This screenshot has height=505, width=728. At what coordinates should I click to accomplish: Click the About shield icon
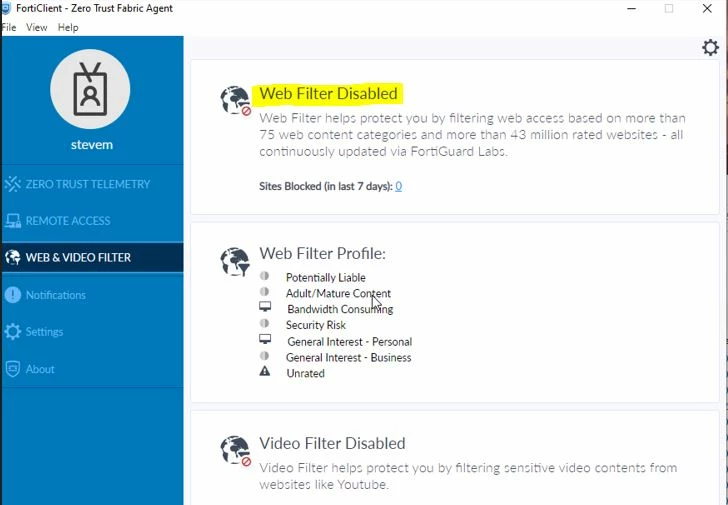(x=13, y=369)
